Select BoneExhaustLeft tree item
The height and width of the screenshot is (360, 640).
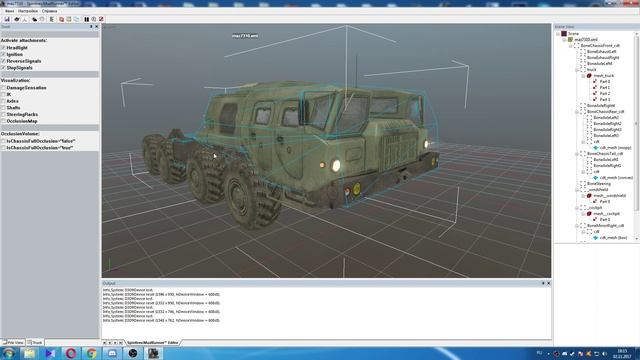[601, 51]
